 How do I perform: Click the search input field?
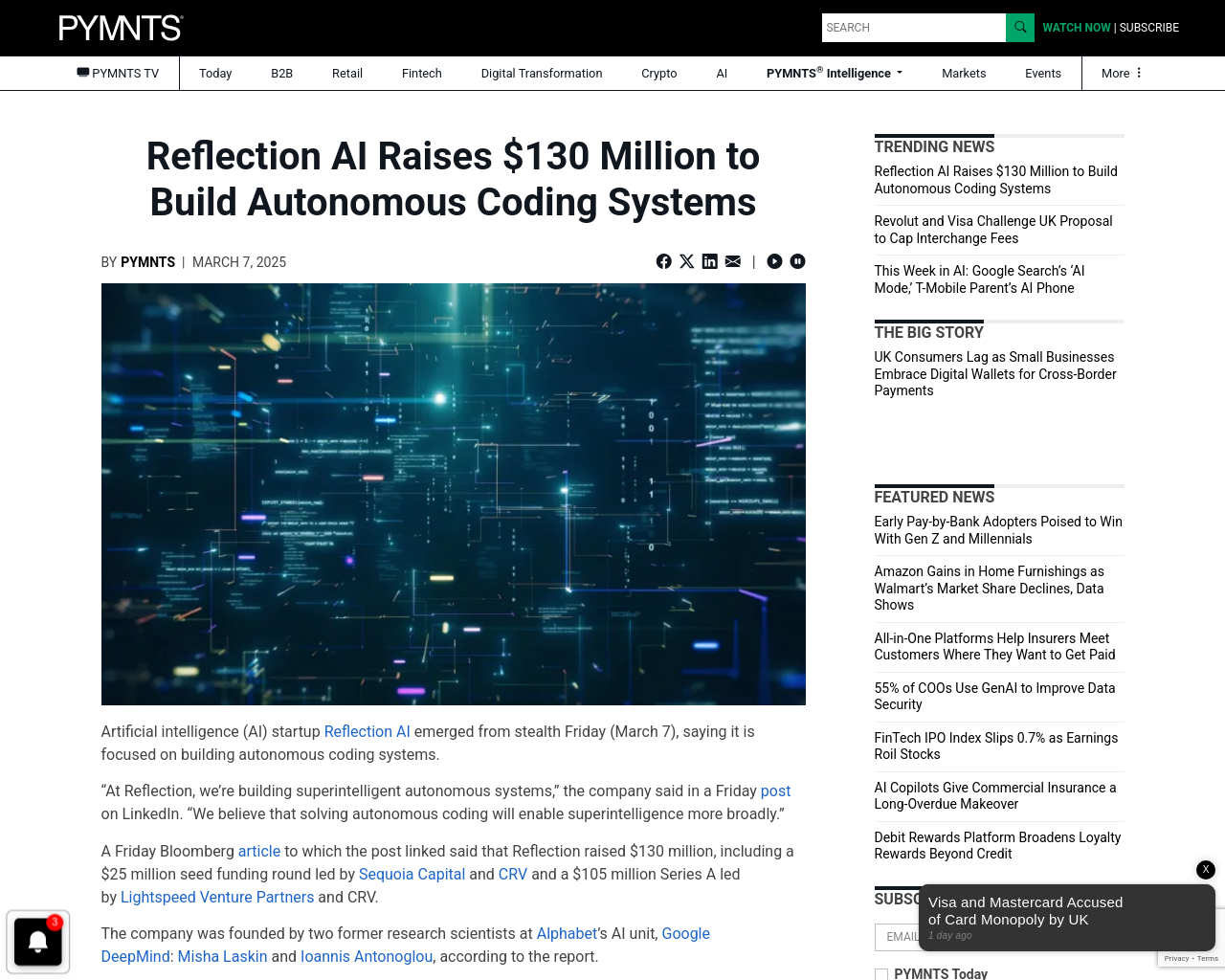914,28
